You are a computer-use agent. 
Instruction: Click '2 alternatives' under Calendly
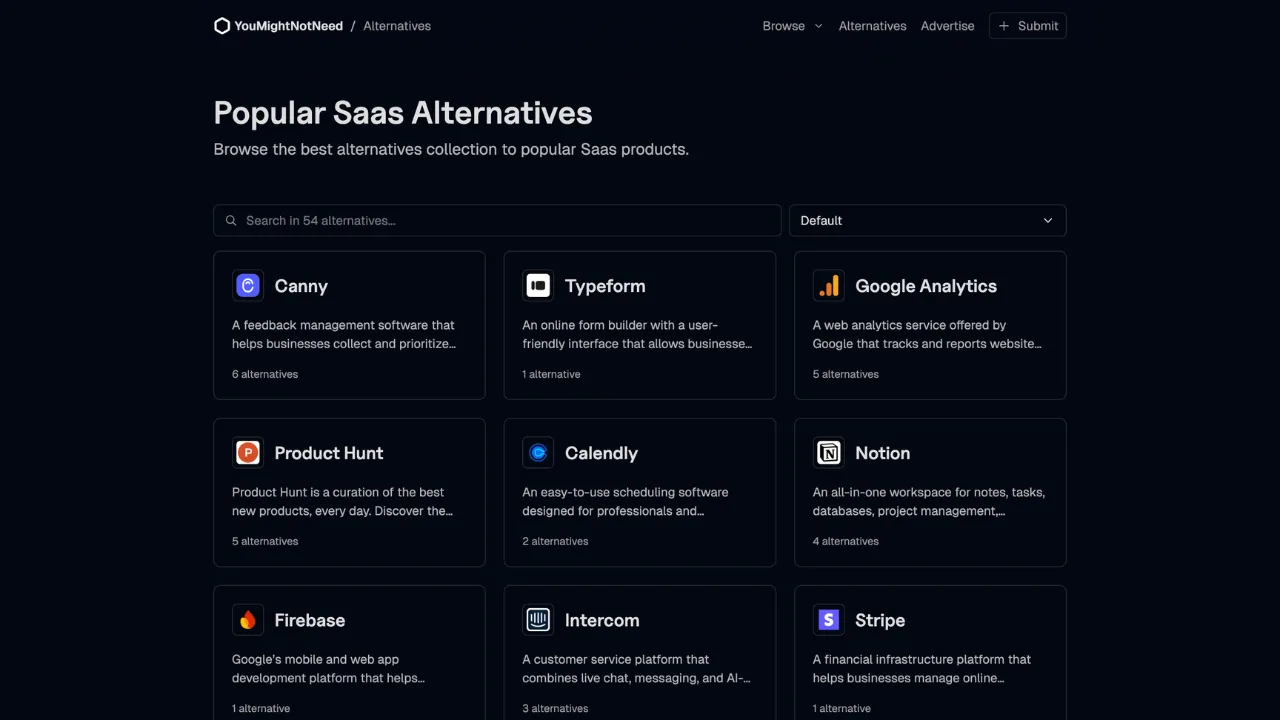pyautogui.click(x=555, y=541)
